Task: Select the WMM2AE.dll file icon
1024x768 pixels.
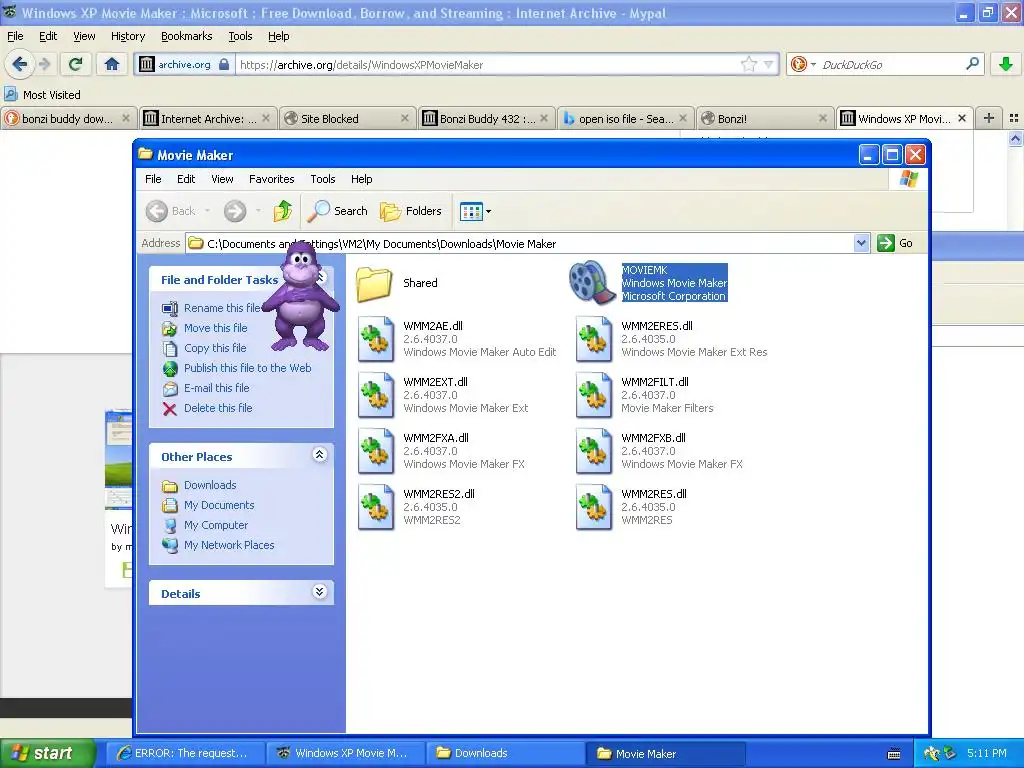Action: coord(376,339)
